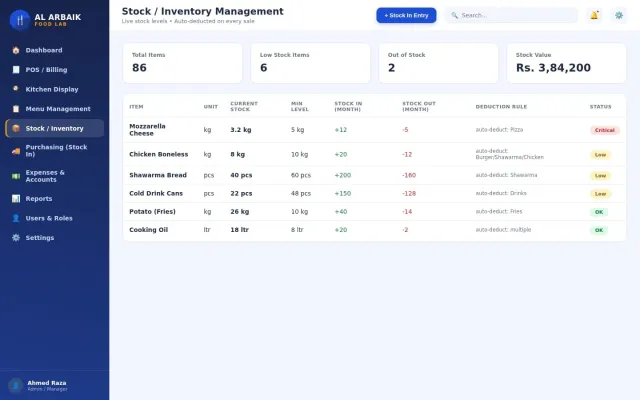Open Reports in the sidebar

(39, 199)
